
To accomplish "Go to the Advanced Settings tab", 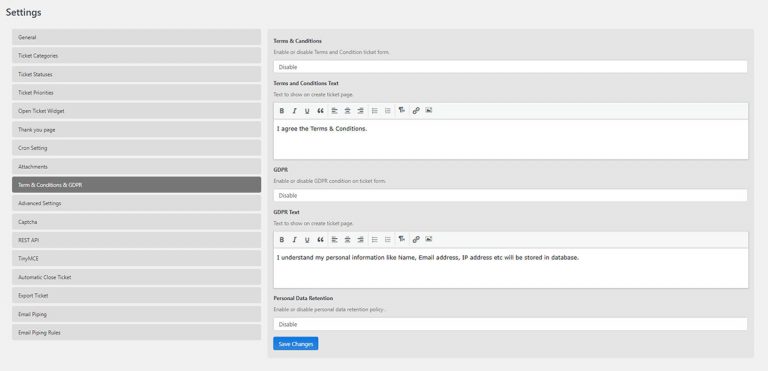I will tap(136, 203).
